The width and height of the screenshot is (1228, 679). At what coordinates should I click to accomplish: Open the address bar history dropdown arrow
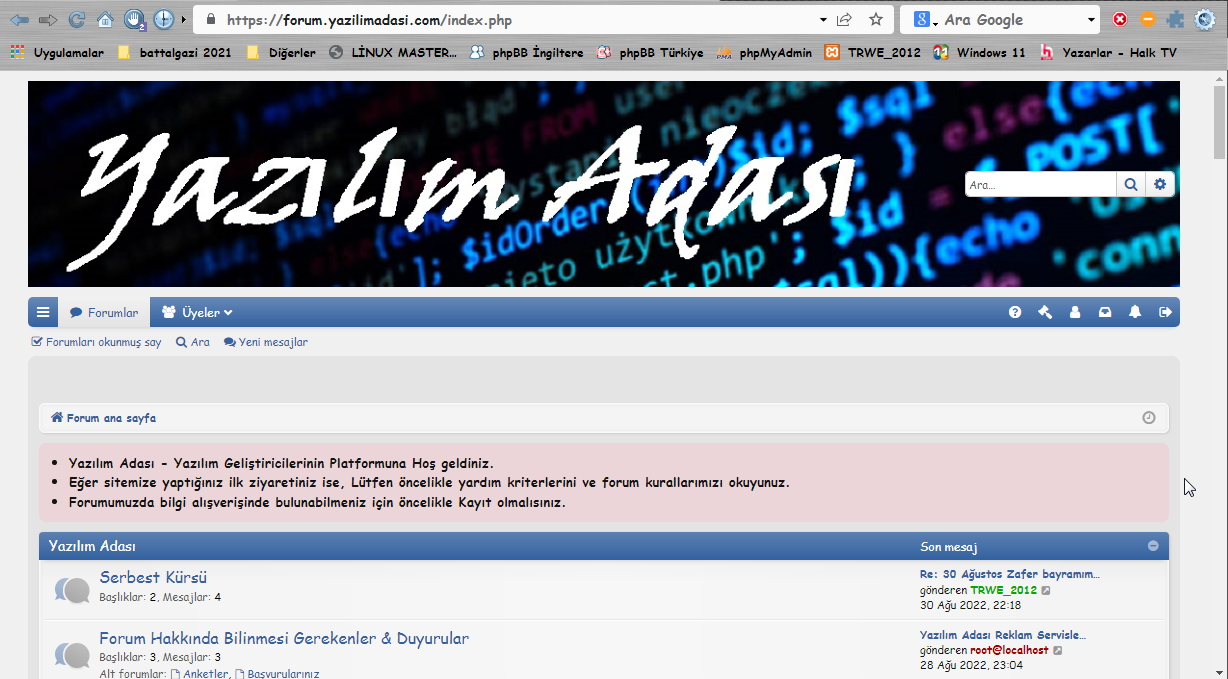pyautogui.click(x=823, y=19)
